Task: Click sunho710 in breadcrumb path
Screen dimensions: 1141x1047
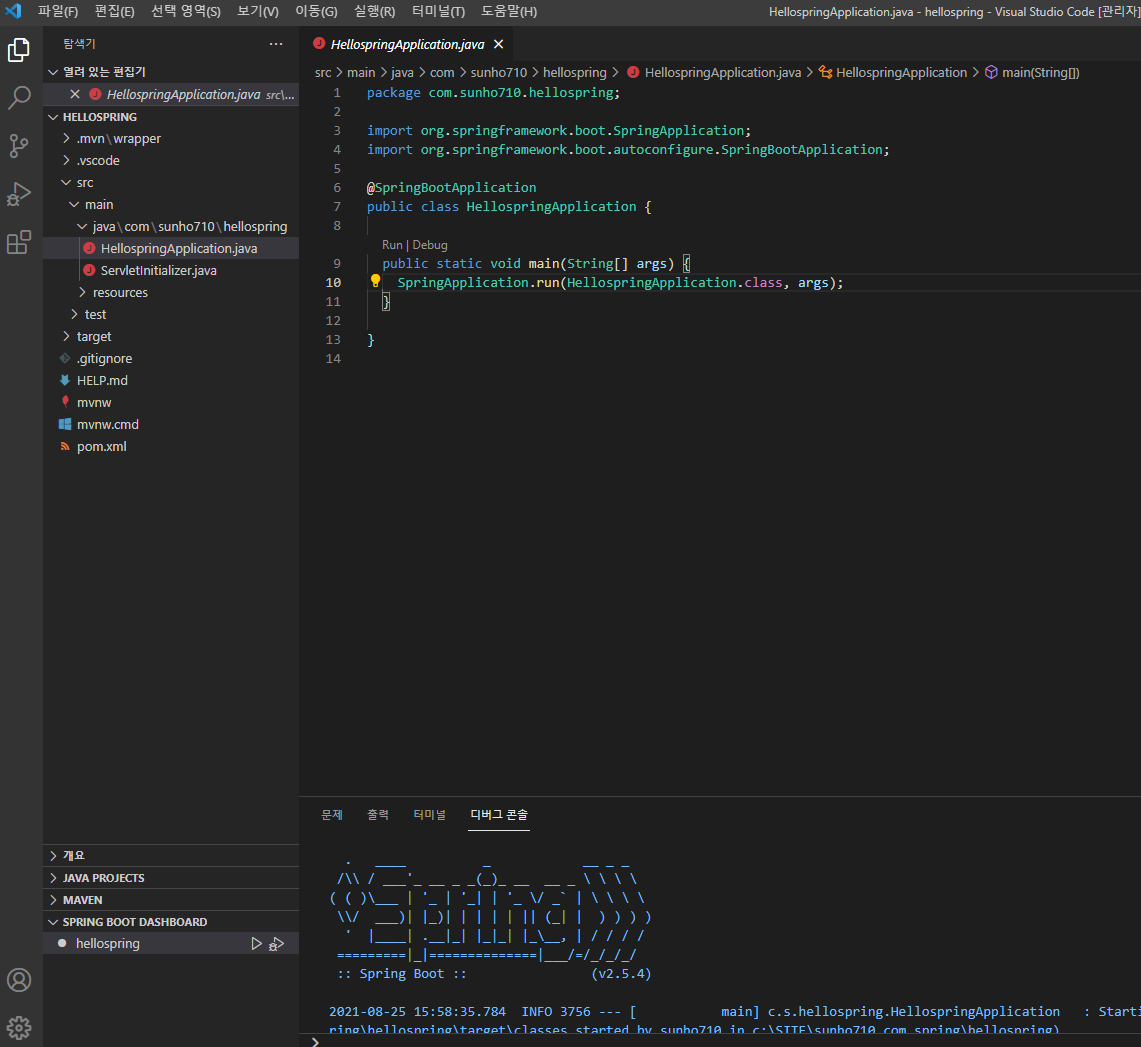Action: (498, 72)
